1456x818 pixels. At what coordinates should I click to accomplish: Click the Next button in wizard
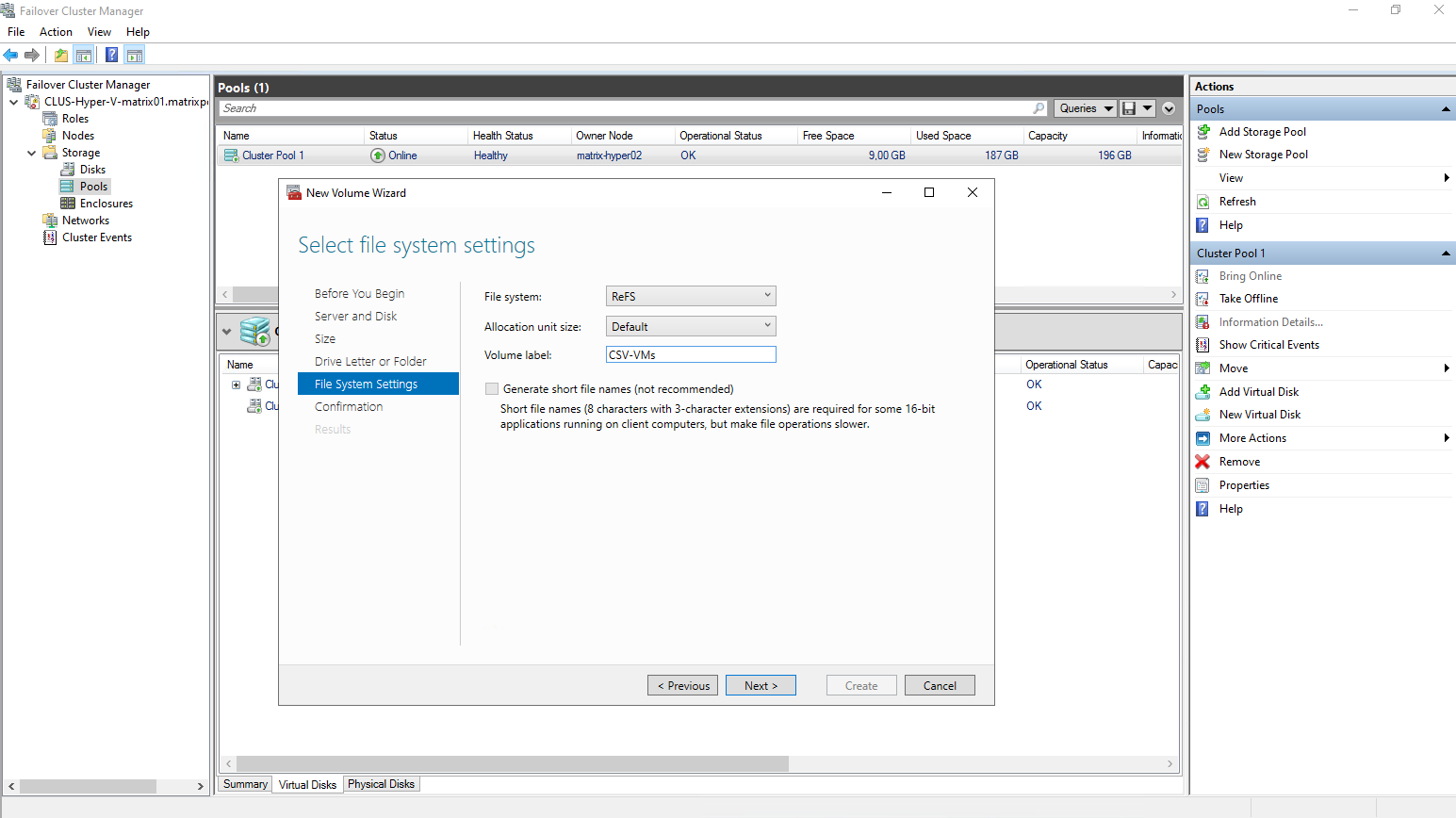(761, 686)
